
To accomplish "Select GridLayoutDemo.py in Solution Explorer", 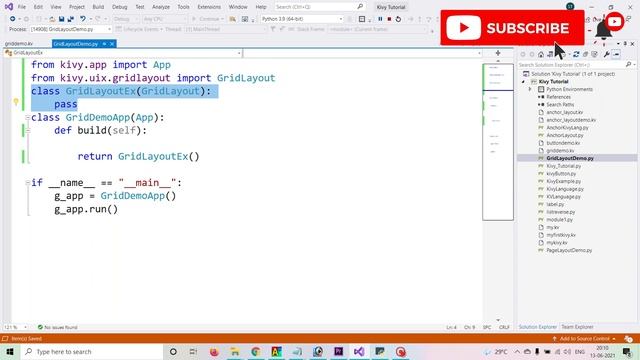I will [x=570, y=158].
